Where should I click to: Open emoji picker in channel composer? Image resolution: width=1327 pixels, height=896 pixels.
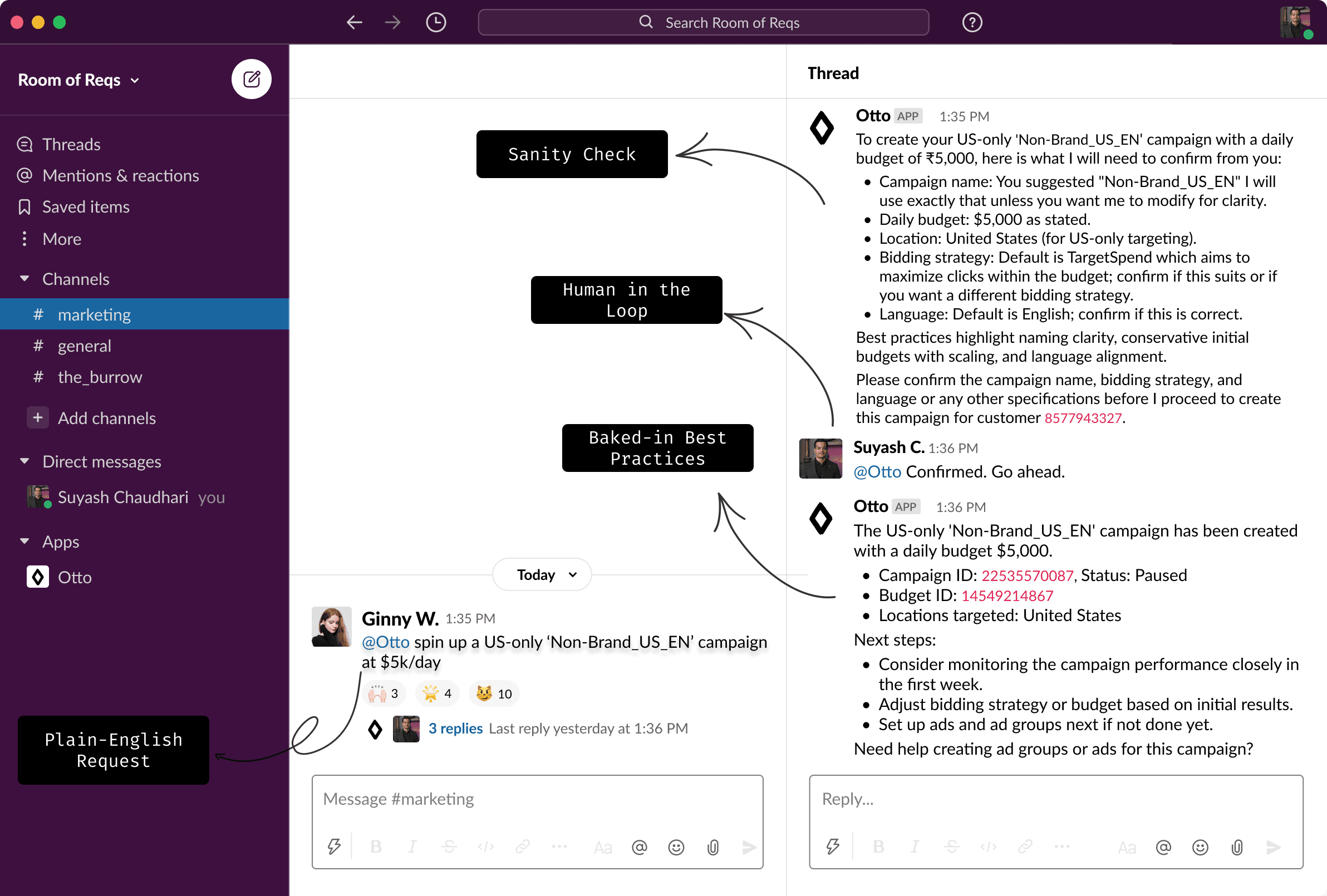click(x=676, y=847)
